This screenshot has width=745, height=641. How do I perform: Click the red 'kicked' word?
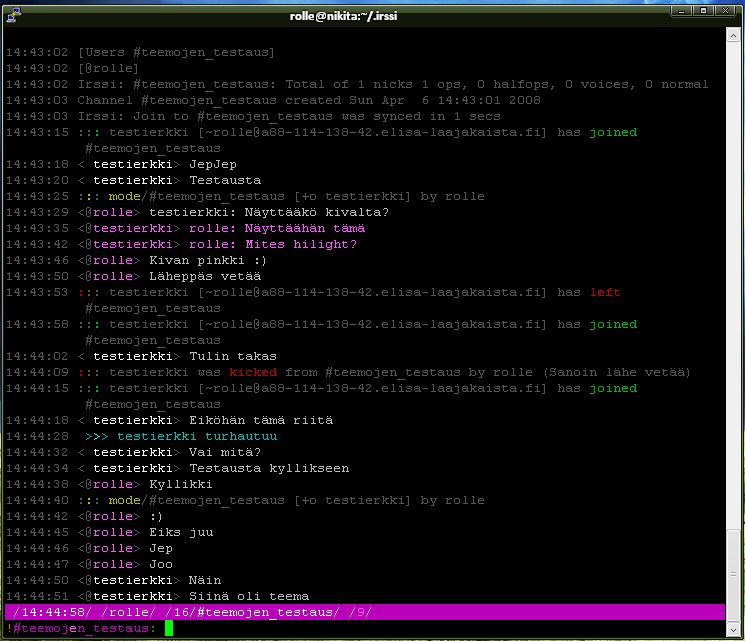click(x=253, y=372)
